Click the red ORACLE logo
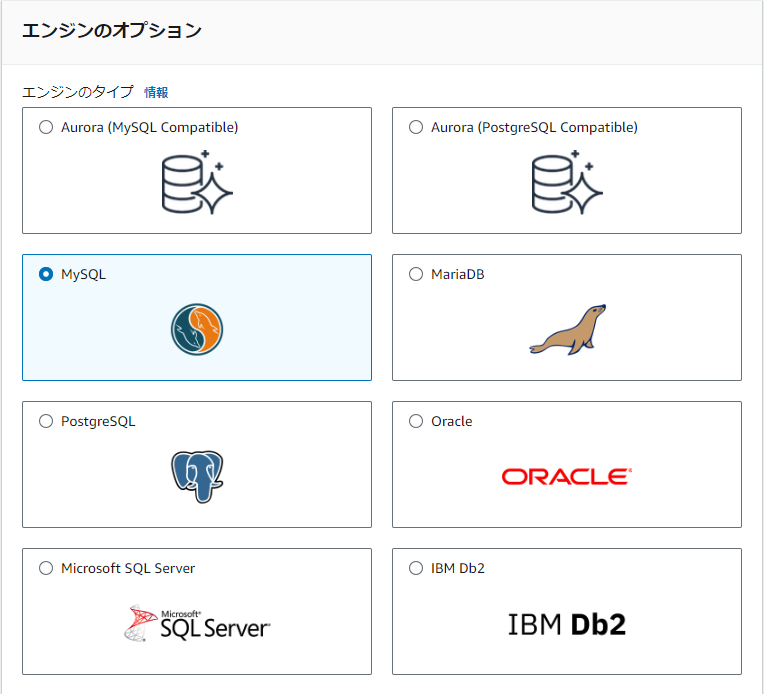 (567, 477)
